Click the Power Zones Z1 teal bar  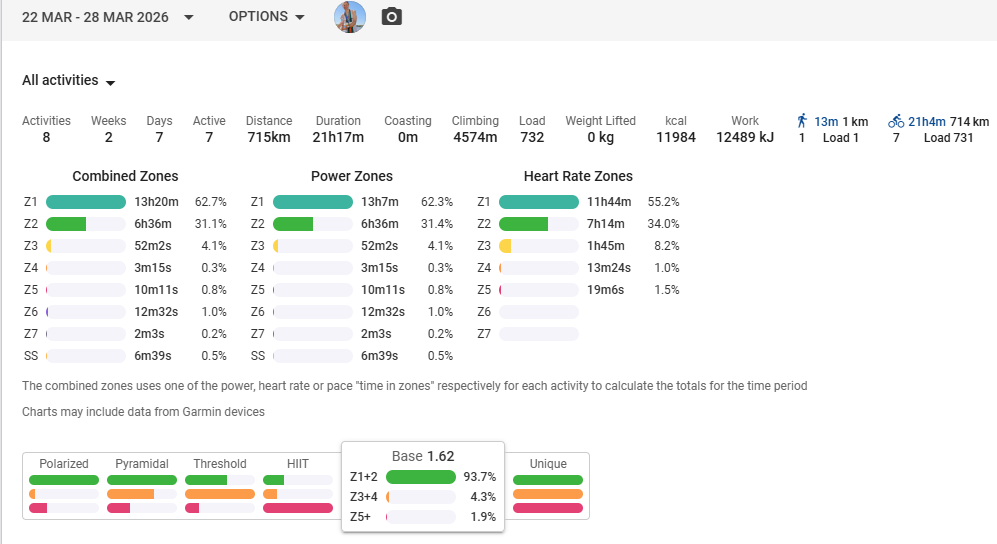pos(312,202)
